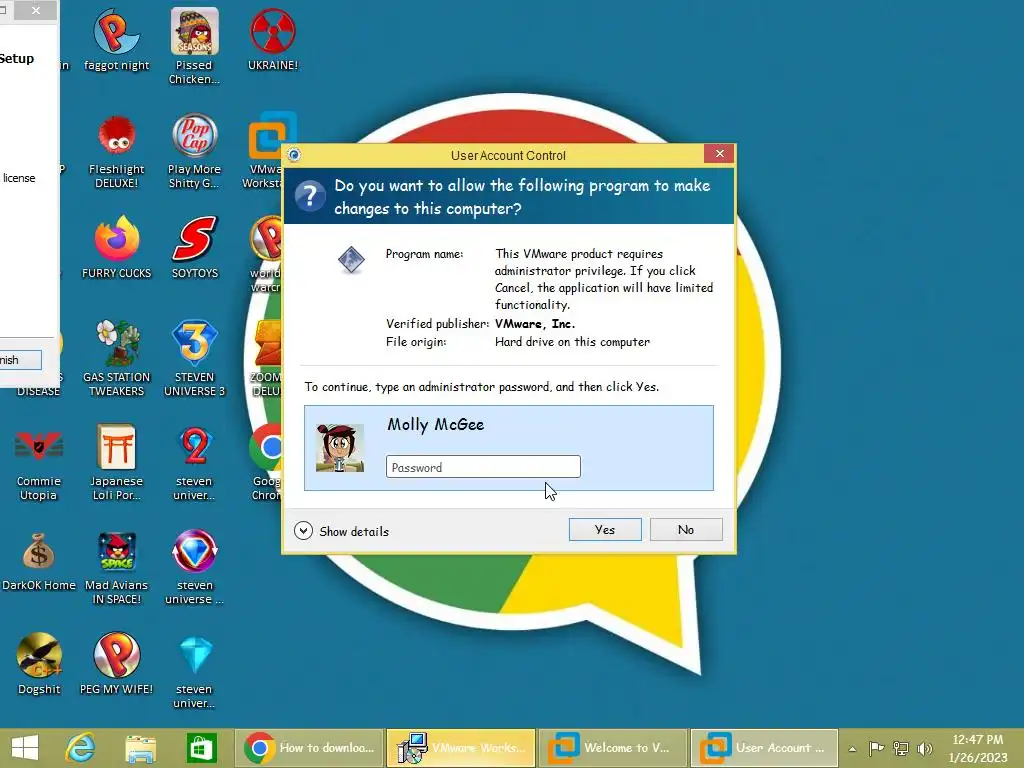1024x768 pixels.
Task: Select the Mad Avians IN SPACE! icon
Action: pos(116,567)
